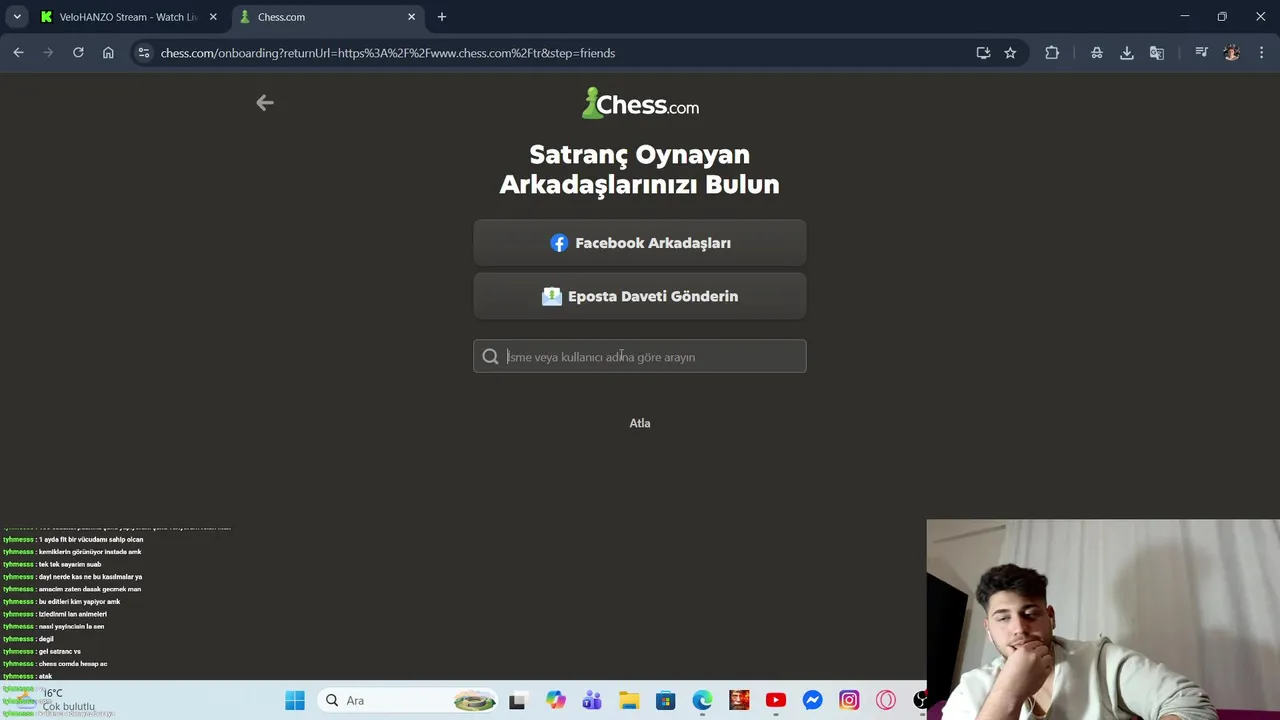Go to browser home page

coord(108,53)
